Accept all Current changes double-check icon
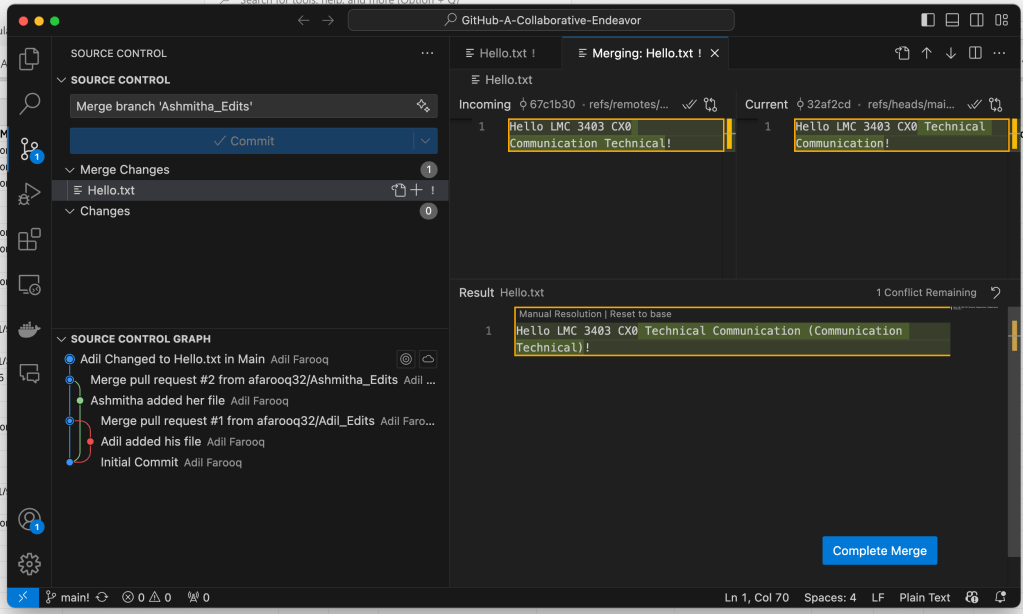Viewport: 1023px width, 614px height. pos(975,104)
